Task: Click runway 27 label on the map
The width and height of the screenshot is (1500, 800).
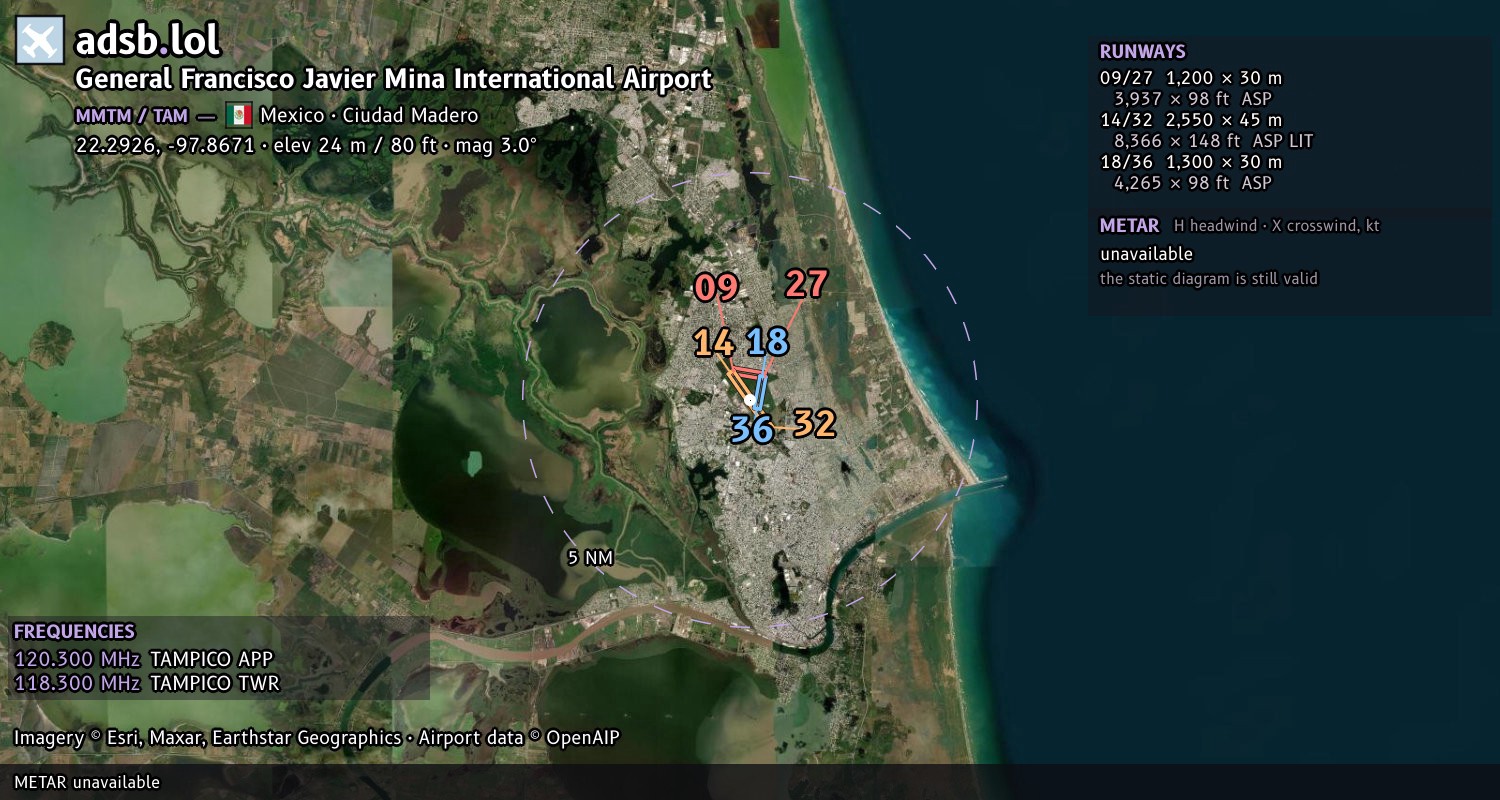Action: click(806, 284)
